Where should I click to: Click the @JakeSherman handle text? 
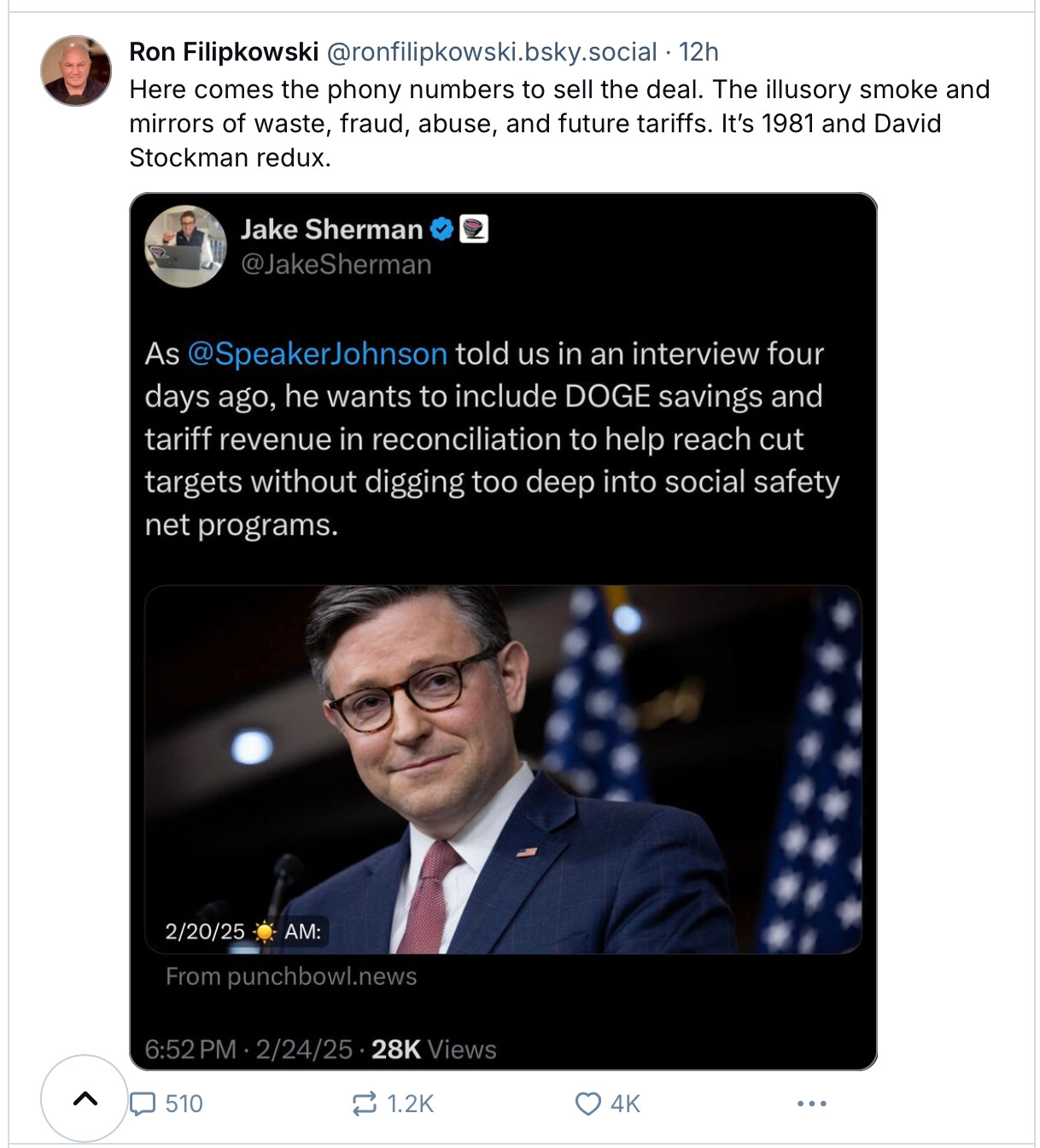pyautogui.click(x=336, y=265)
